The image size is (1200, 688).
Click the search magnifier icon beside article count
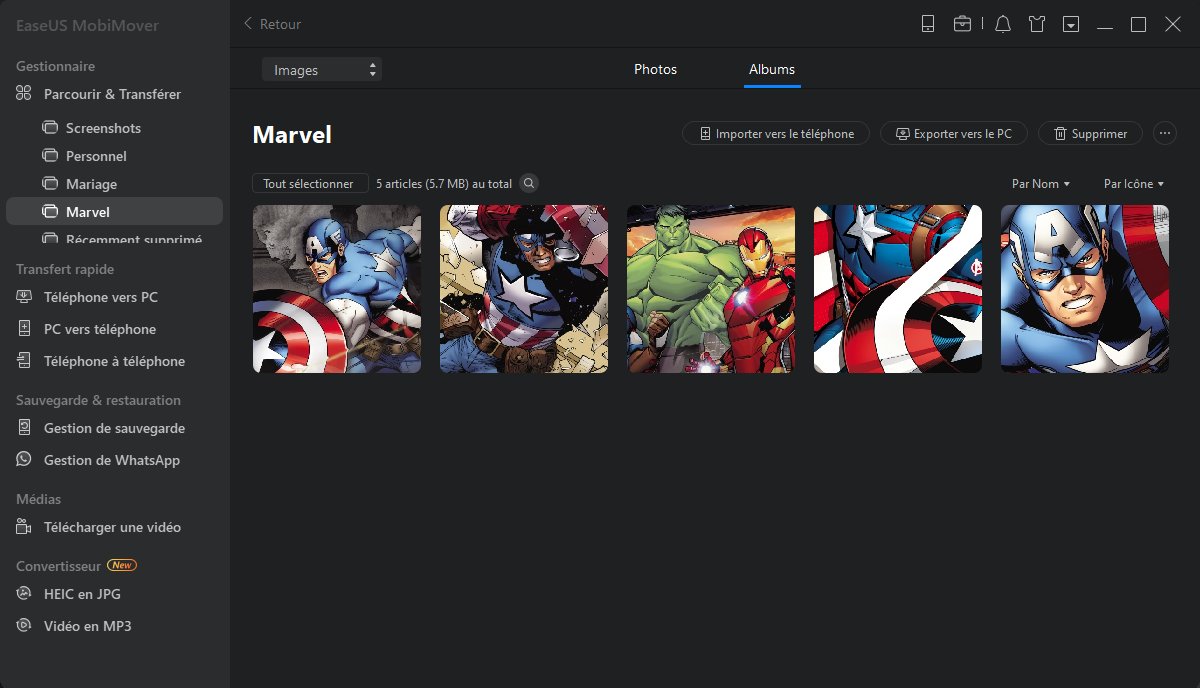pyautogui.click(x=530, y=183)
